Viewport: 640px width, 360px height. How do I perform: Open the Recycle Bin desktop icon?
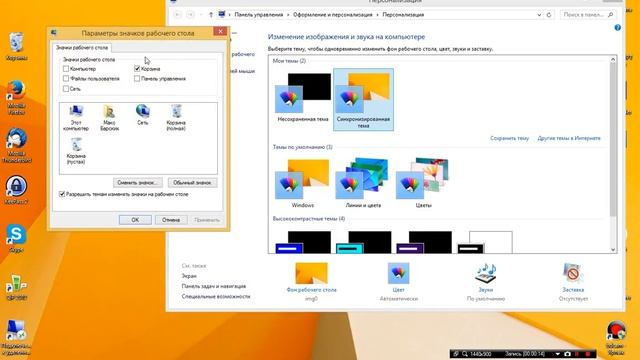pos(16,46)
